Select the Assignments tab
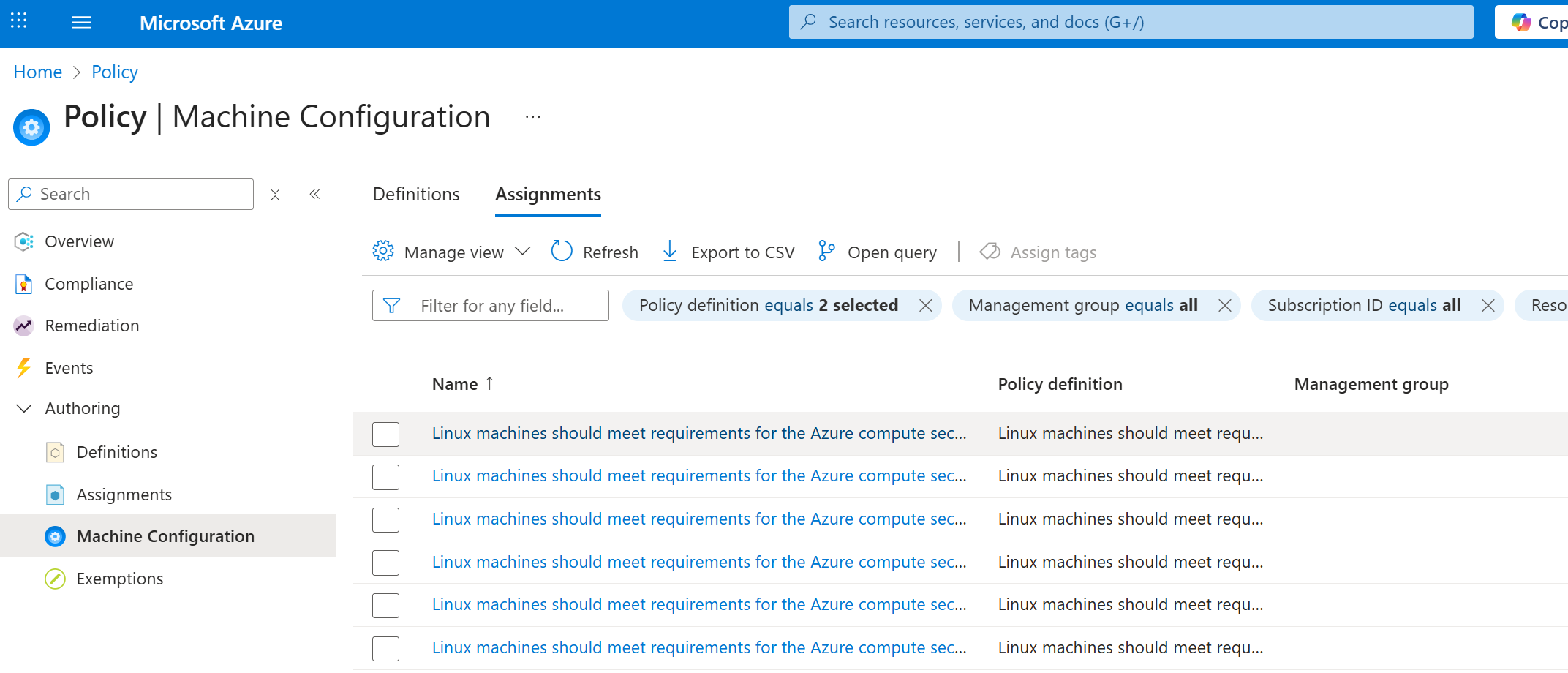Viewport: 1568px width, 673px height. [548, 194]
